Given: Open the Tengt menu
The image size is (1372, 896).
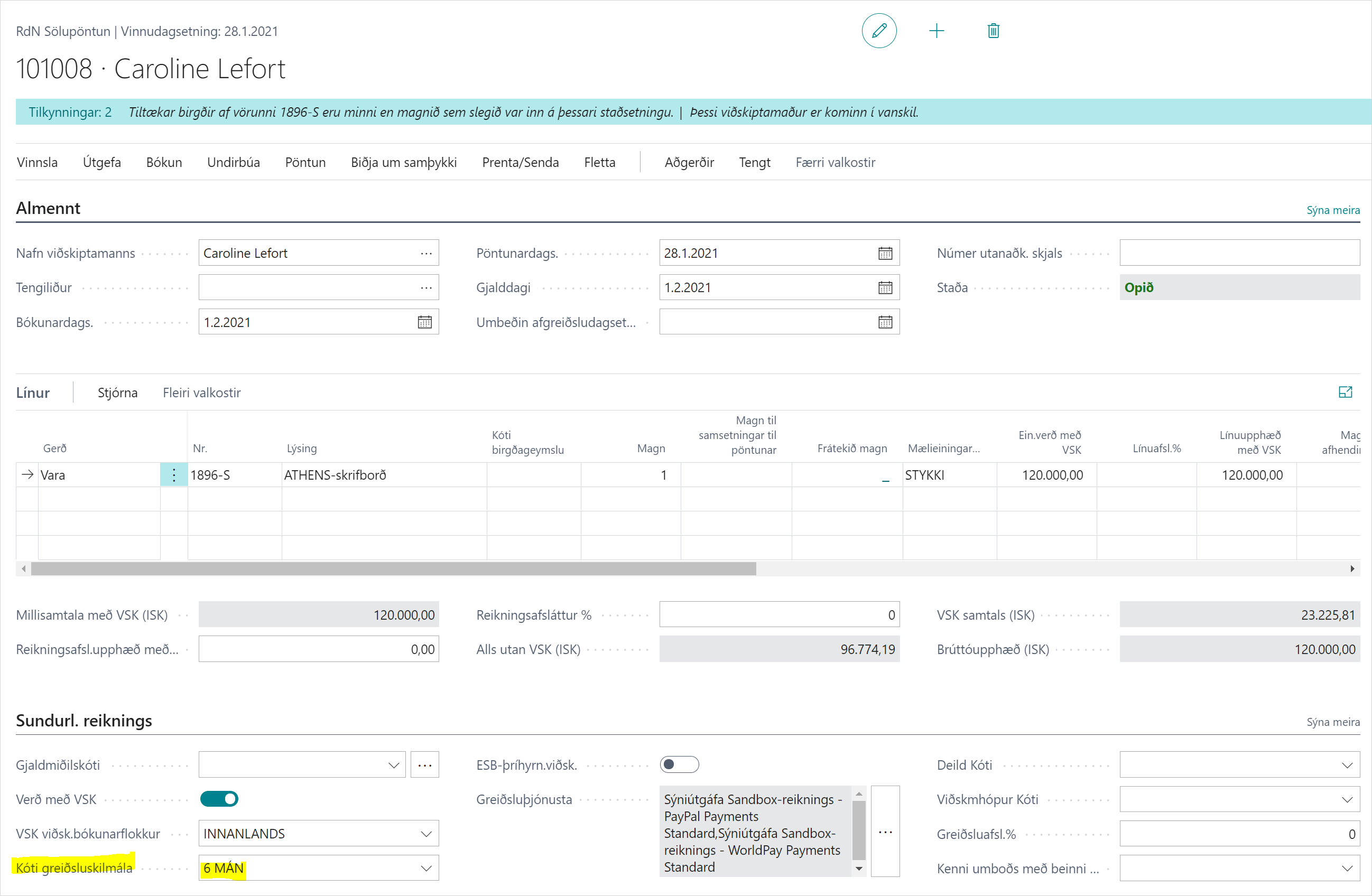Looking at the screenshot, I should coord(755,163).
